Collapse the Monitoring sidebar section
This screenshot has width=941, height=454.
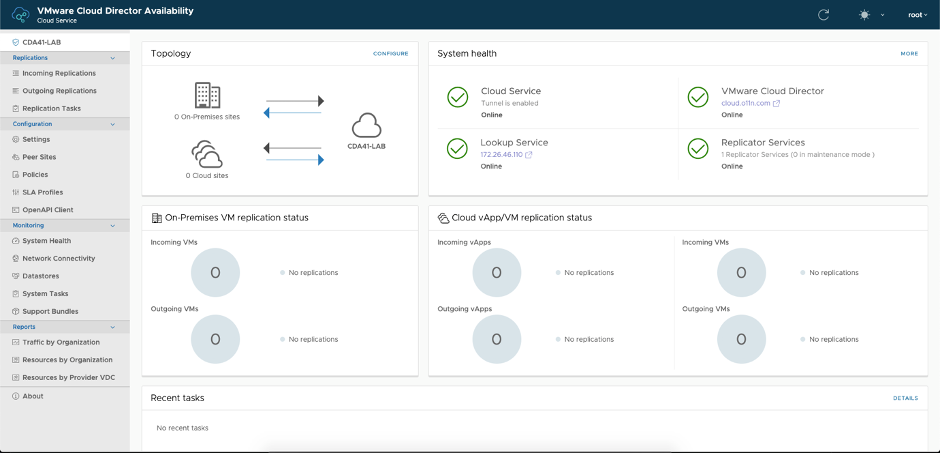[x=112, y=225]
